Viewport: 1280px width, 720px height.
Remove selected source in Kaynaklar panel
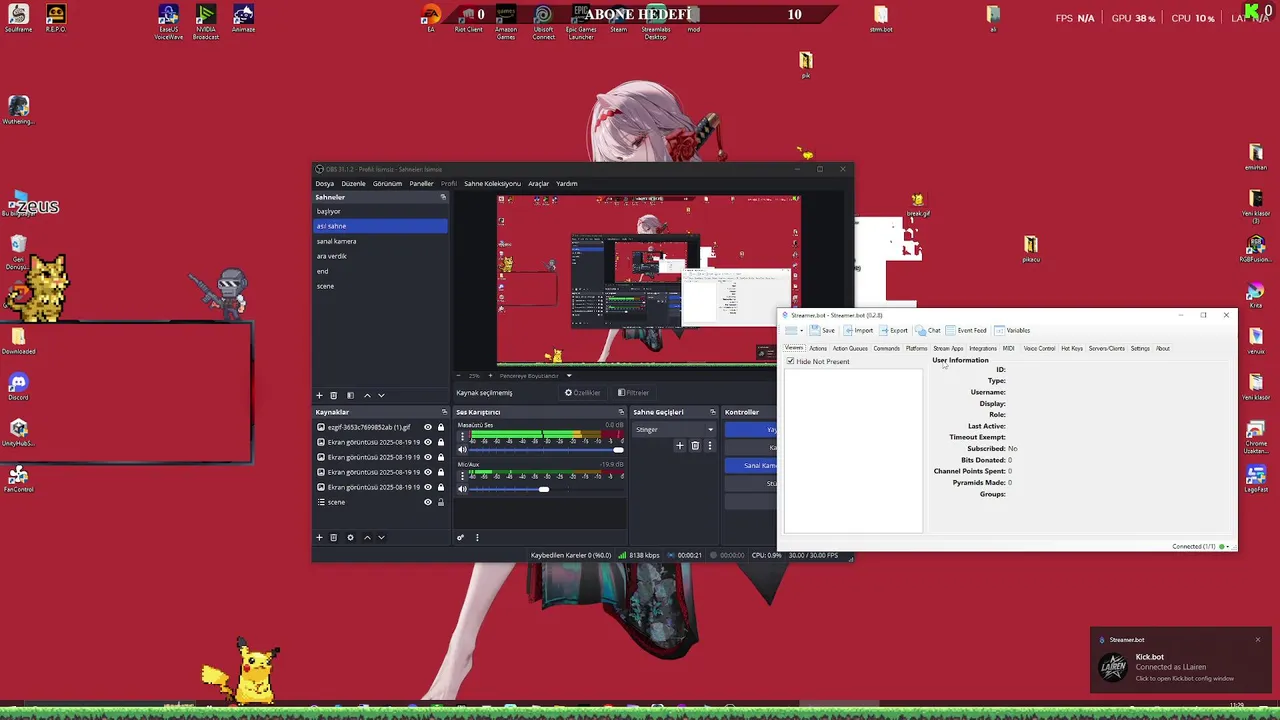pyautogui.click(x=334, y=537)
